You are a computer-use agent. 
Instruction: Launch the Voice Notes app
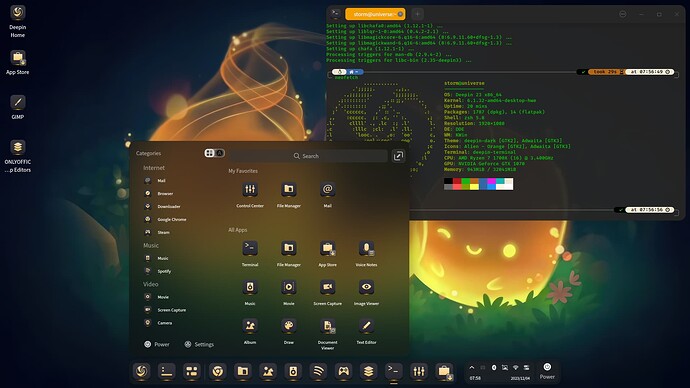(x=366, y=248)
